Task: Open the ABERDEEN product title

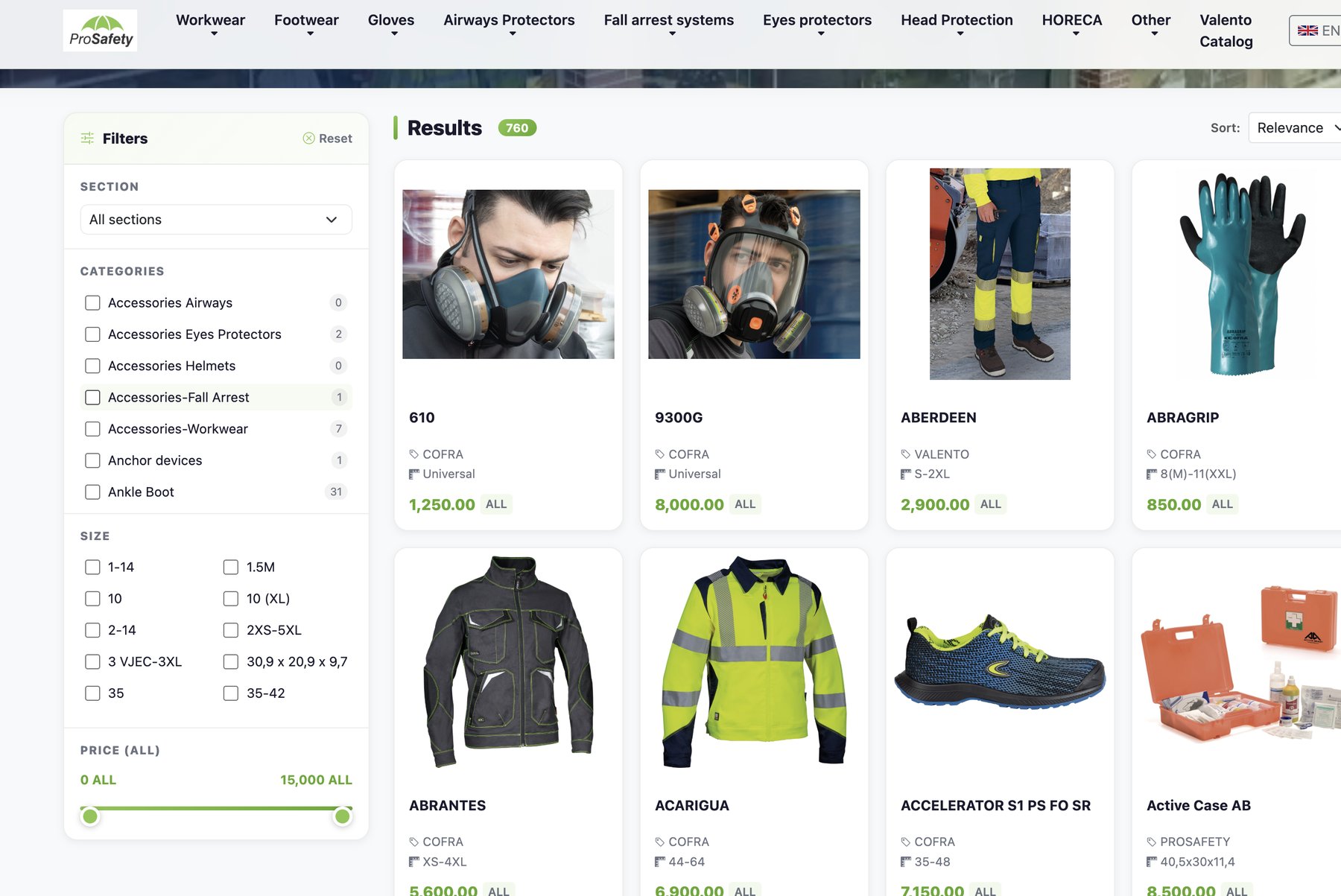Action: 939,418
